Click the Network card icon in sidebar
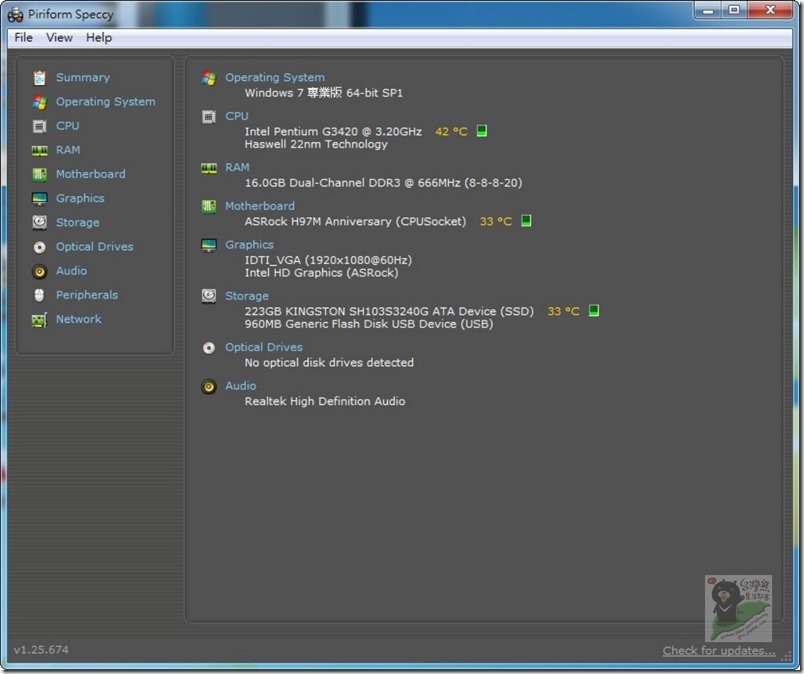The height and width of the screenshot is (674, 804). pos(39,320)
